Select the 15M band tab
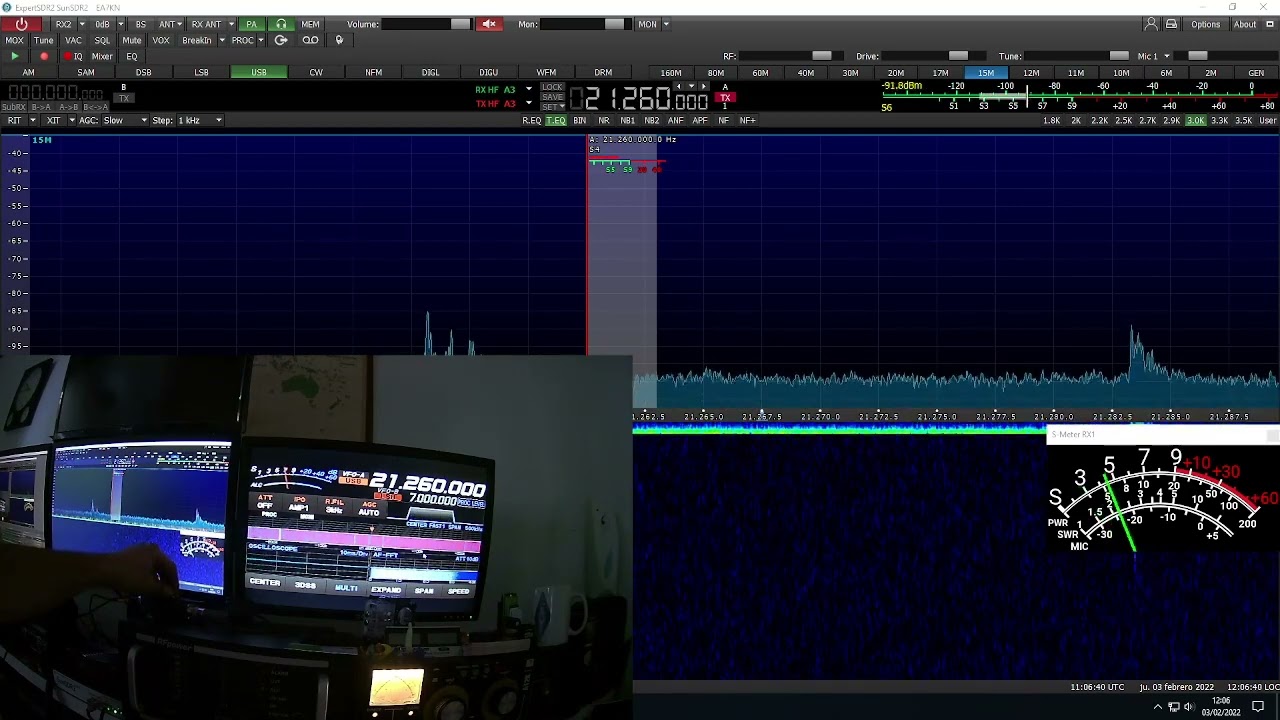Screen dimensions: 1280x720 coord(986,73)
